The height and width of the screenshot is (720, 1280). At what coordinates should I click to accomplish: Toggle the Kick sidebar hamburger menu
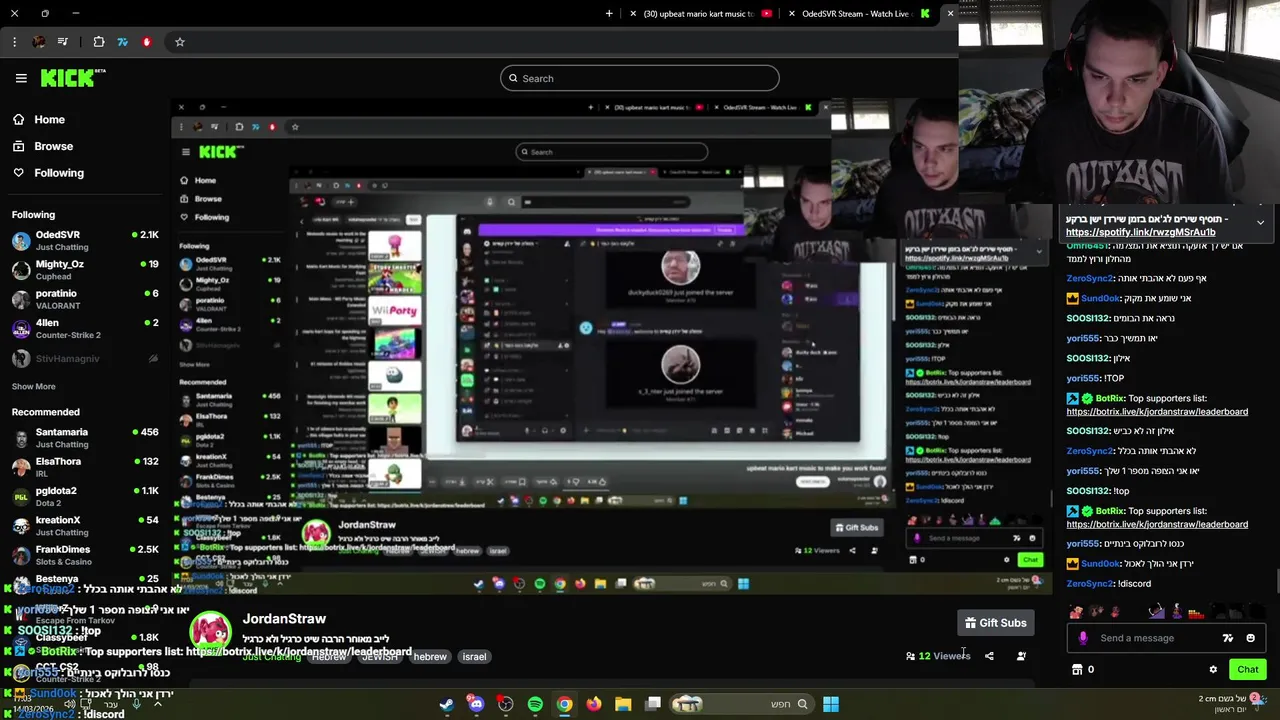[21, 78]
